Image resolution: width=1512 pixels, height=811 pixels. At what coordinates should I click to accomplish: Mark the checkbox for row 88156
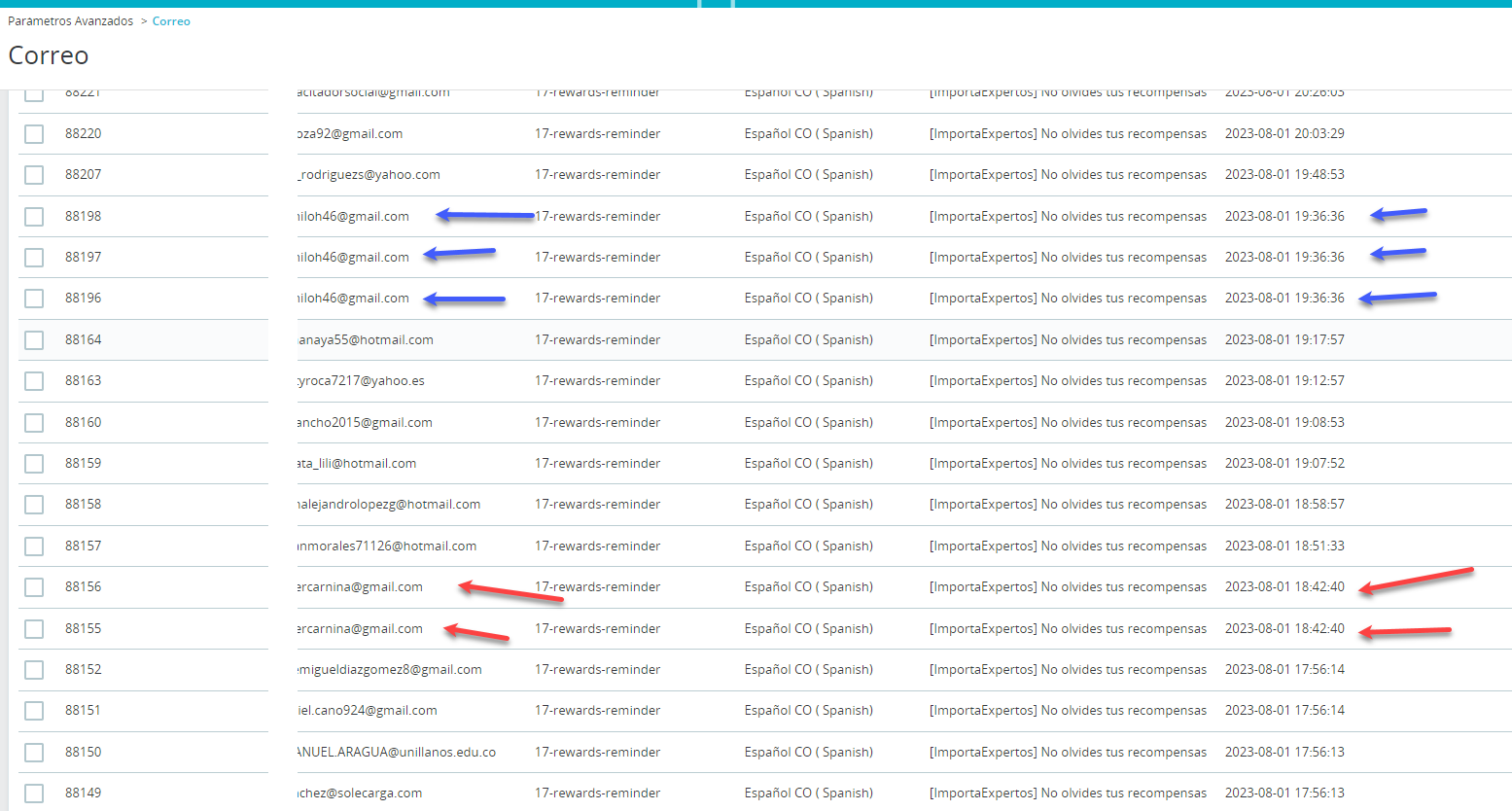point(34,587)
